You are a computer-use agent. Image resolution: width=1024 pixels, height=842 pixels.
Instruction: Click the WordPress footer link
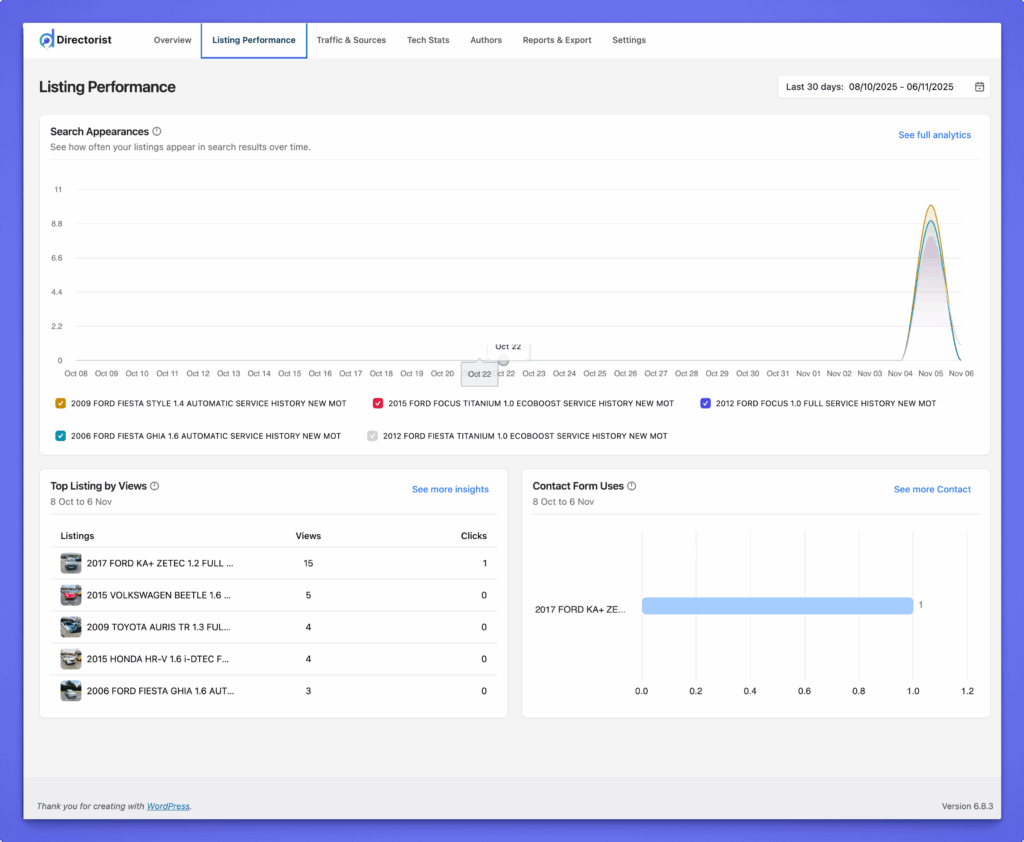coord(168,806)
